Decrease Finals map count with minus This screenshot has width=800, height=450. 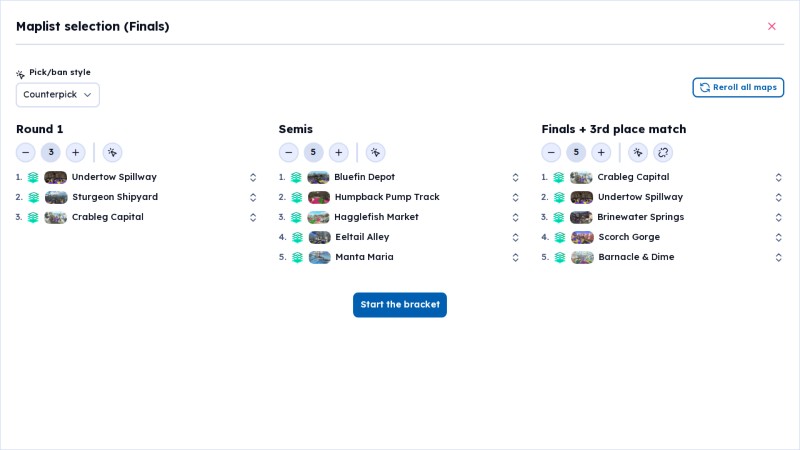(x=551, y=153)
